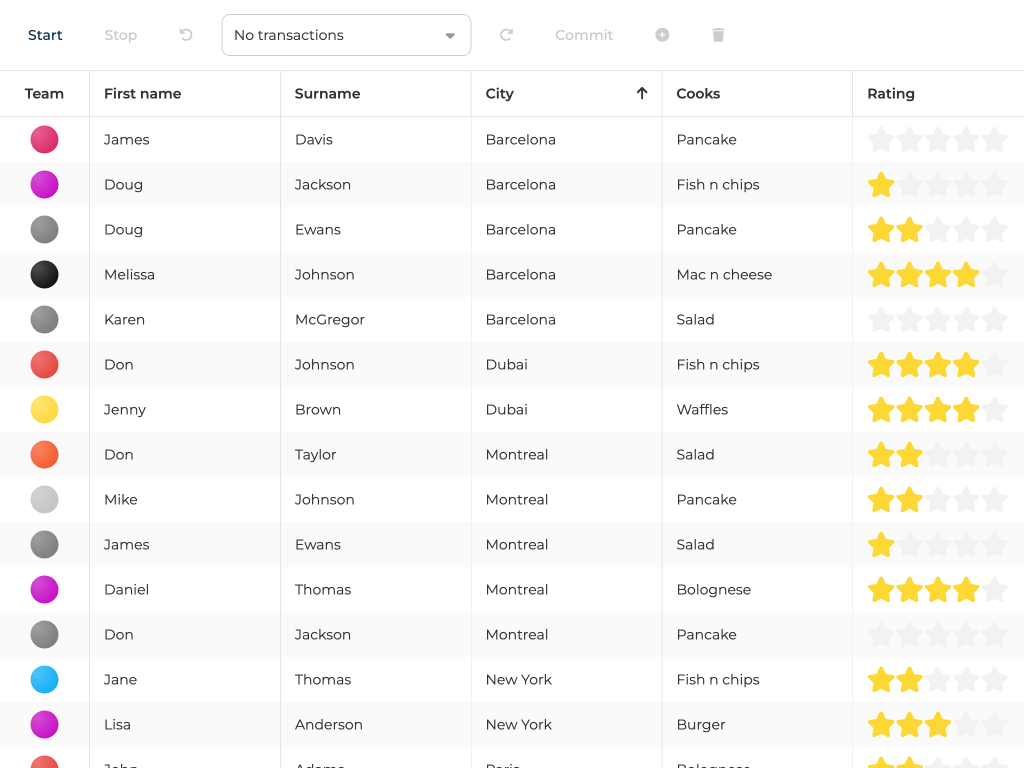The image size is (1024, 768).
Task: Click the City column sort arrow
Action: click(x=642, y=93)
